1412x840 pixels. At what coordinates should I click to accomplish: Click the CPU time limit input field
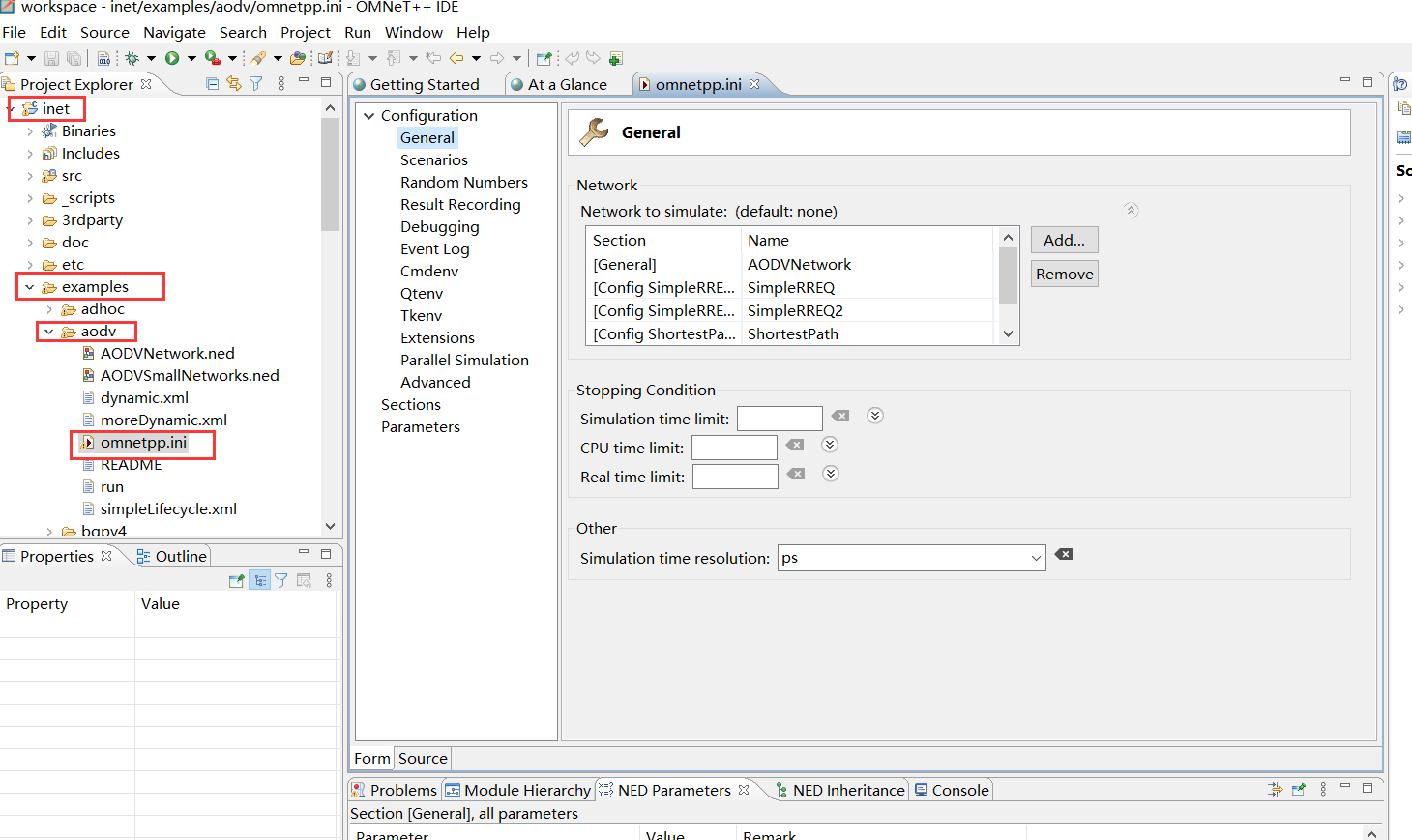(x=734, y=448)
